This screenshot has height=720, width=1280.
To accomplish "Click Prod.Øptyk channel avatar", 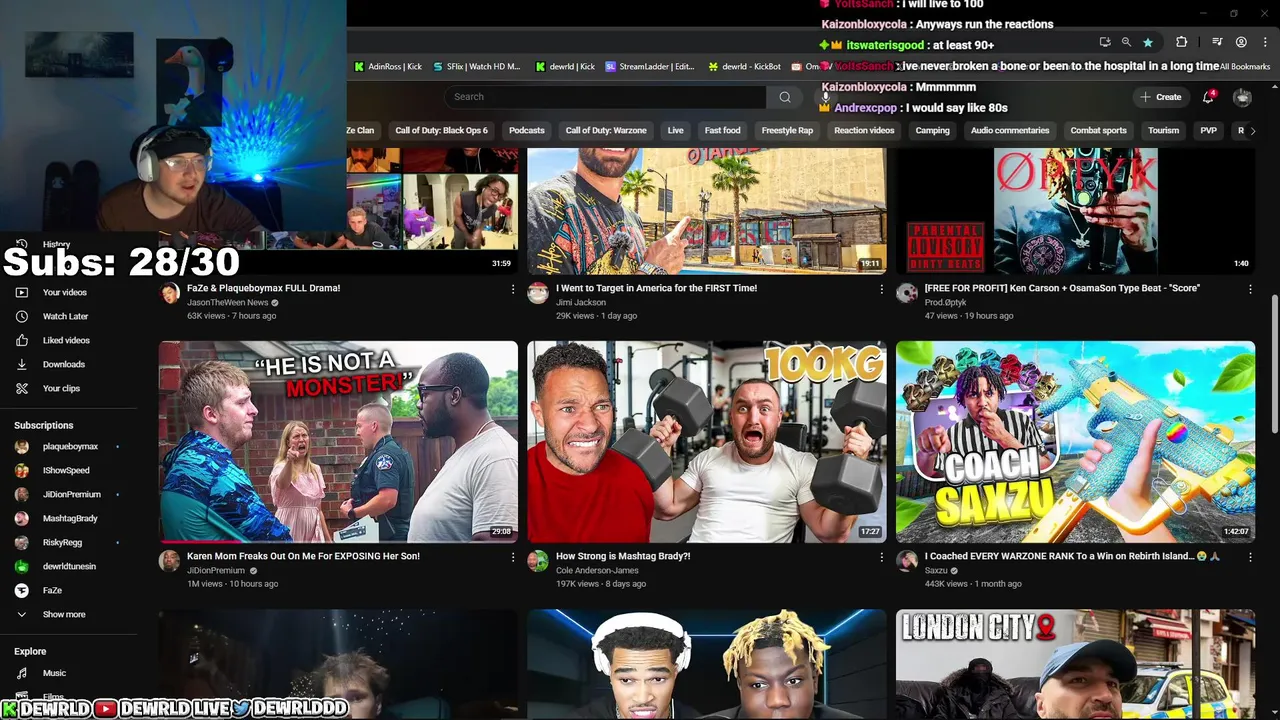I will click(x=907, y=293).
